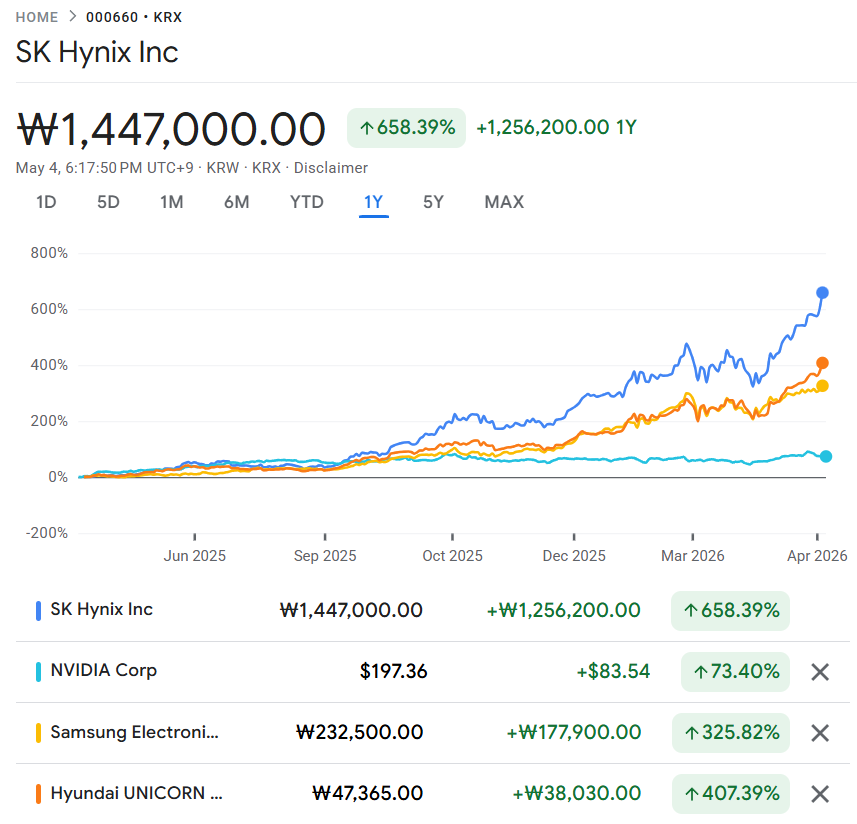Click the 325.82% badge in Samsung row
Viewport: 857px width, 824px height.
click(731, 733)
